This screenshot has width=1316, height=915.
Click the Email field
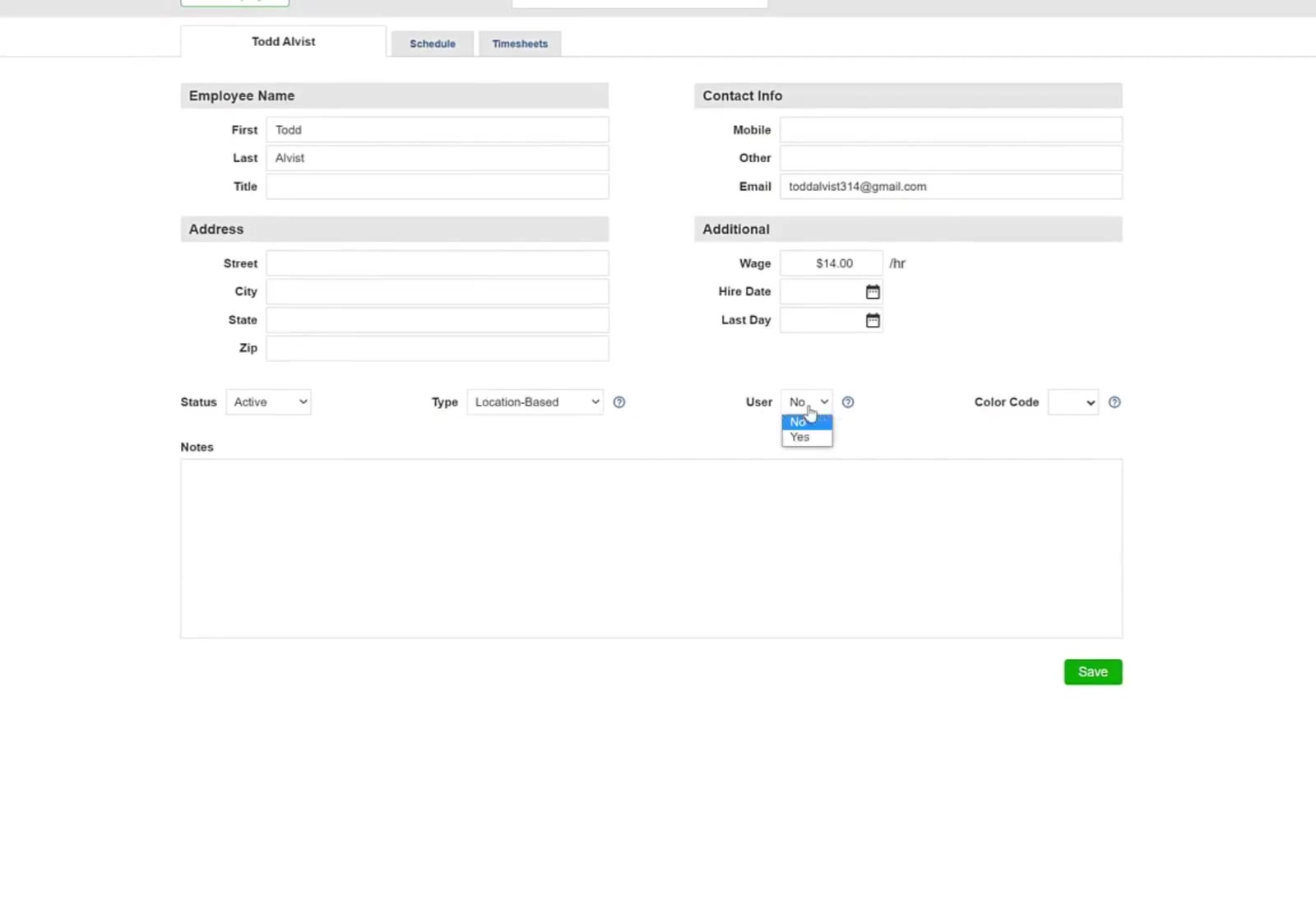[951, 186]
